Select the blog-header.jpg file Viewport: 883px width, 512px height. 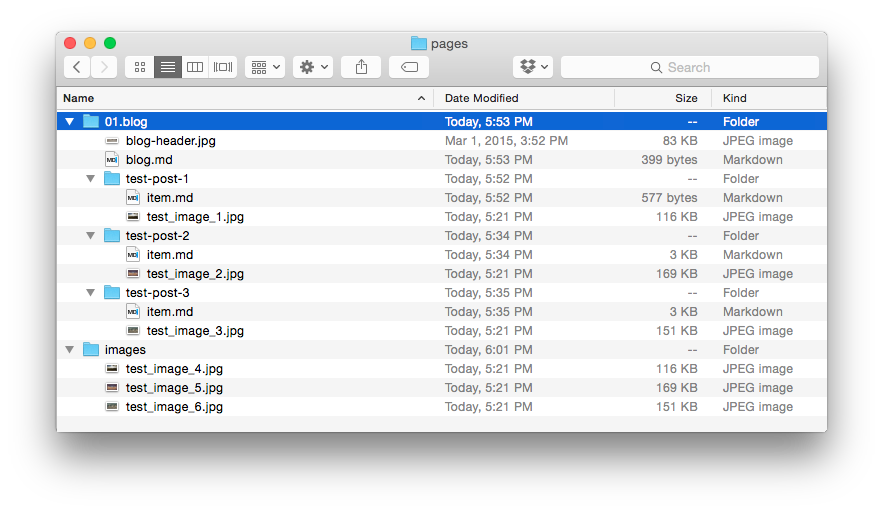170,141
